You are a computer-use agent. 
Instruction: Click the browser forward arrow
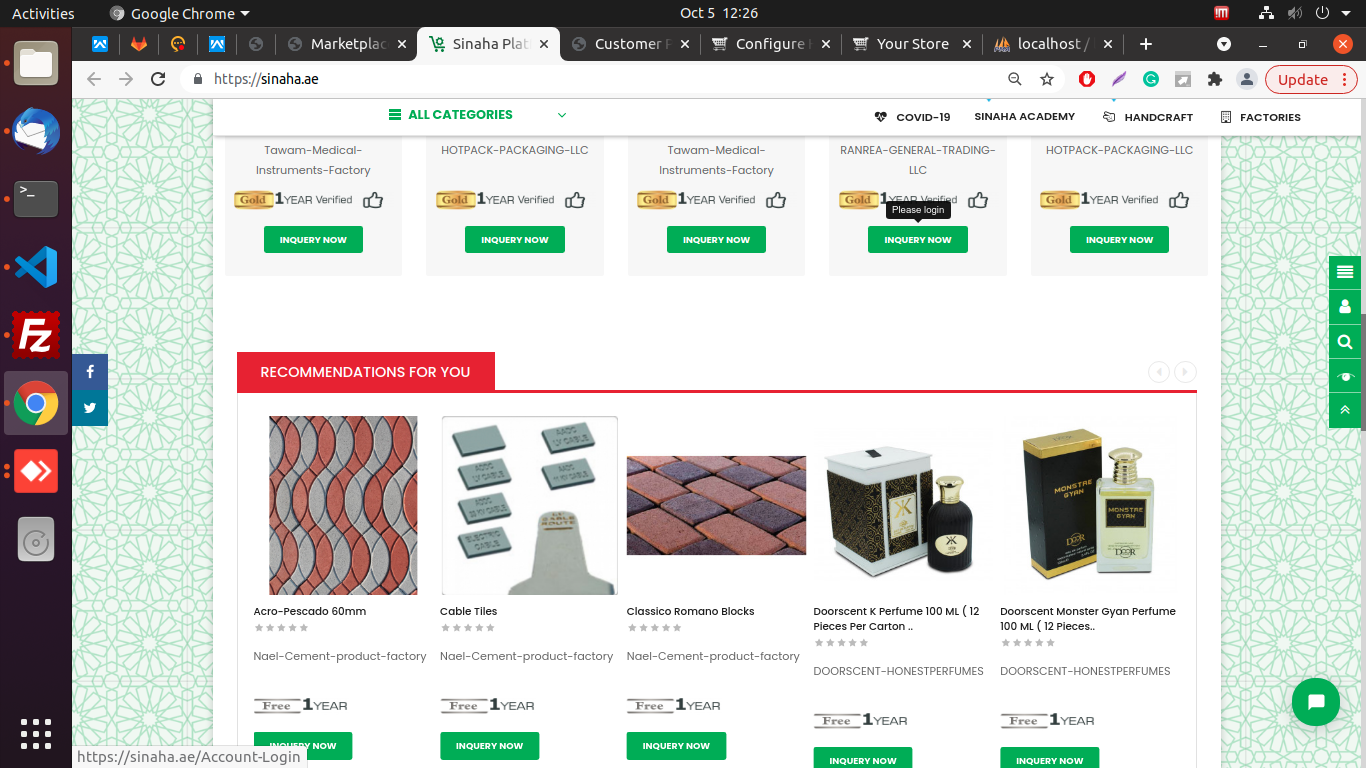click(x=126, y=79)
